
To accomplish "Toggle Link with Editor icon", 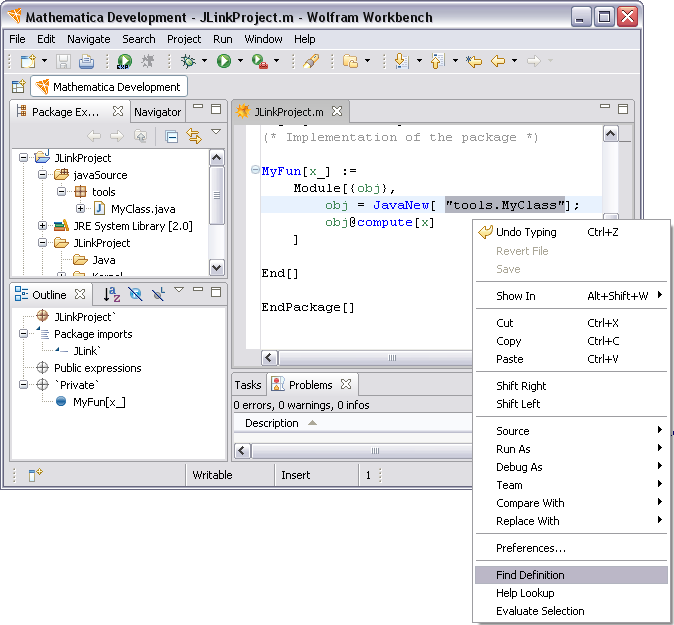I will (194, 136).
